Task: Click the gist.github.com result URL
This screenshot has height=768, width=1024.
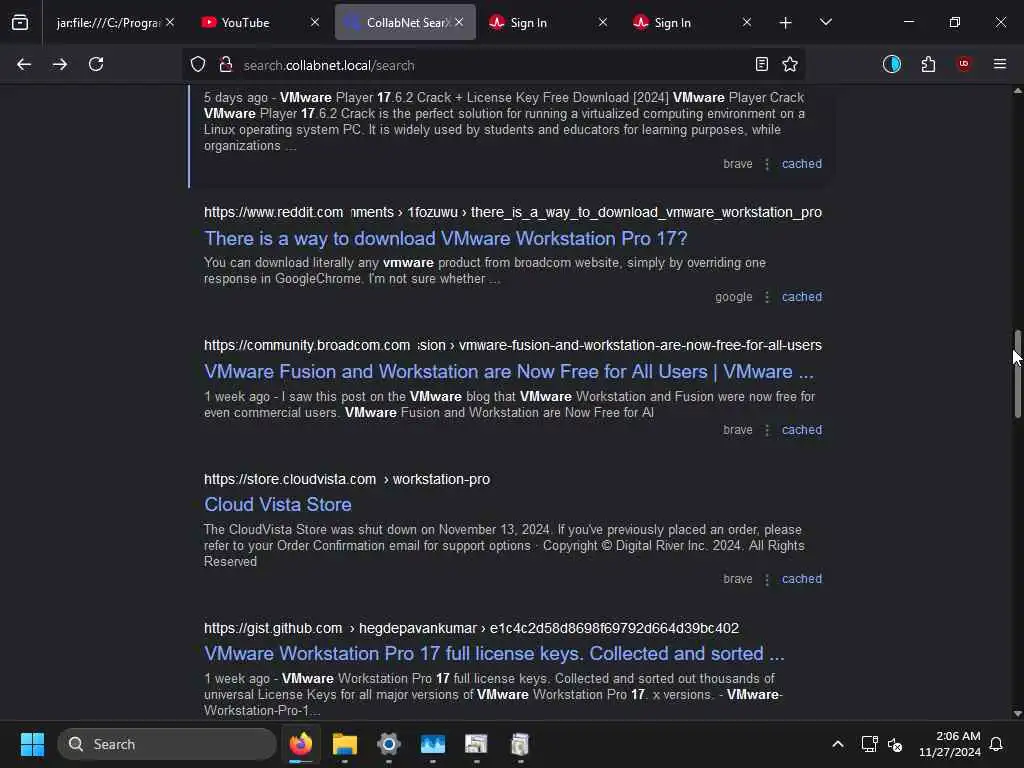Action: 471,628
